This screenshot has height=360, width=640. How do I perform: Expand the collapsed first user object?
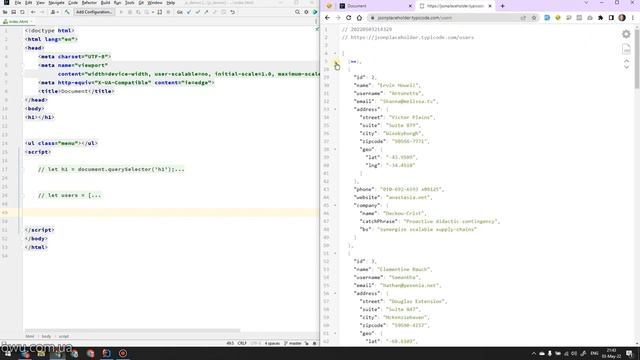tap(336, 62)
